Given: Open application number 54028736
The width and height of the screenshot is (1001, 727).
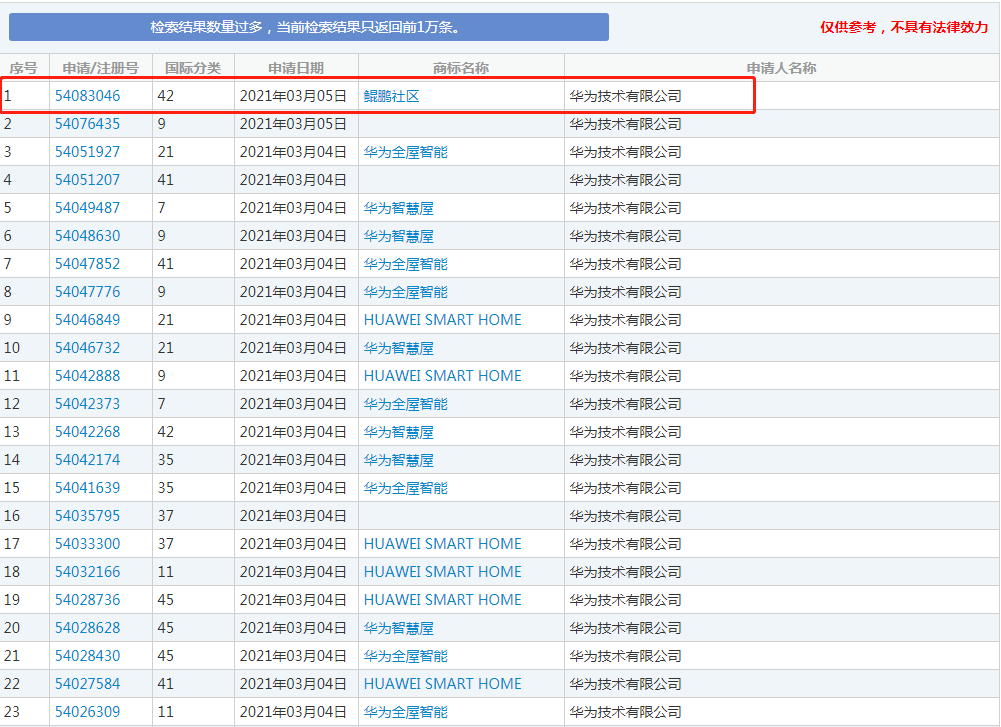Looking at the screenshot, I should pyautogui.click(x=87, y=600).
